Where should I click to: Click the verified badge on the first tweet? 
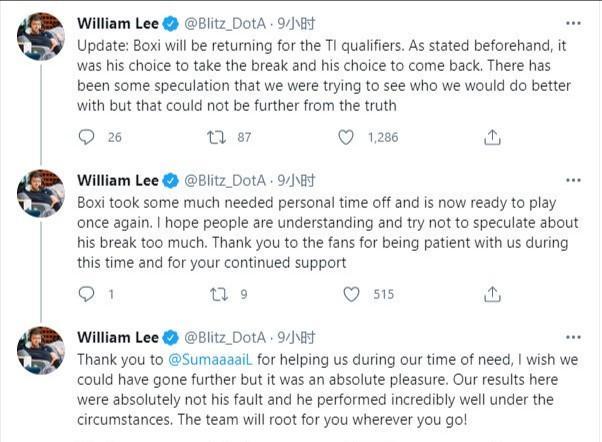[x=170, y=24]
